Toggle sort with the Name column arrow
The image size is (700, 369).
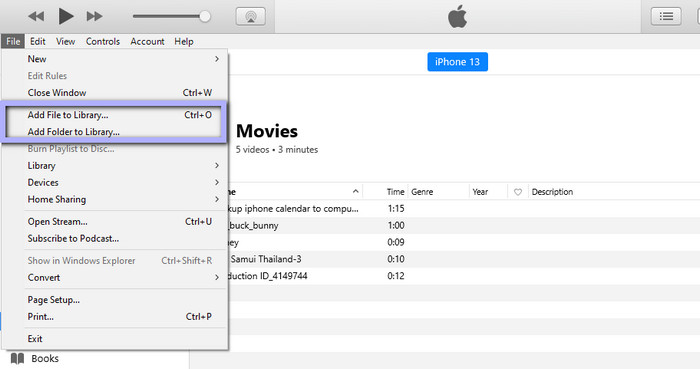[355, 191]
